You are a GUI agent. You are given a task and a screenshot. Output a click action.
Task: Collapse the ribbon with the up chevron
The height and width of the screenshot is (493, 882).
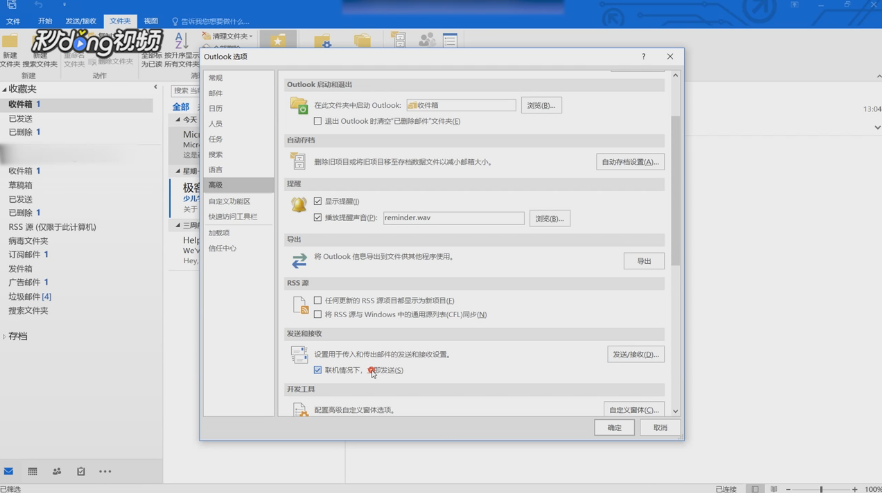tap(878, 76)
